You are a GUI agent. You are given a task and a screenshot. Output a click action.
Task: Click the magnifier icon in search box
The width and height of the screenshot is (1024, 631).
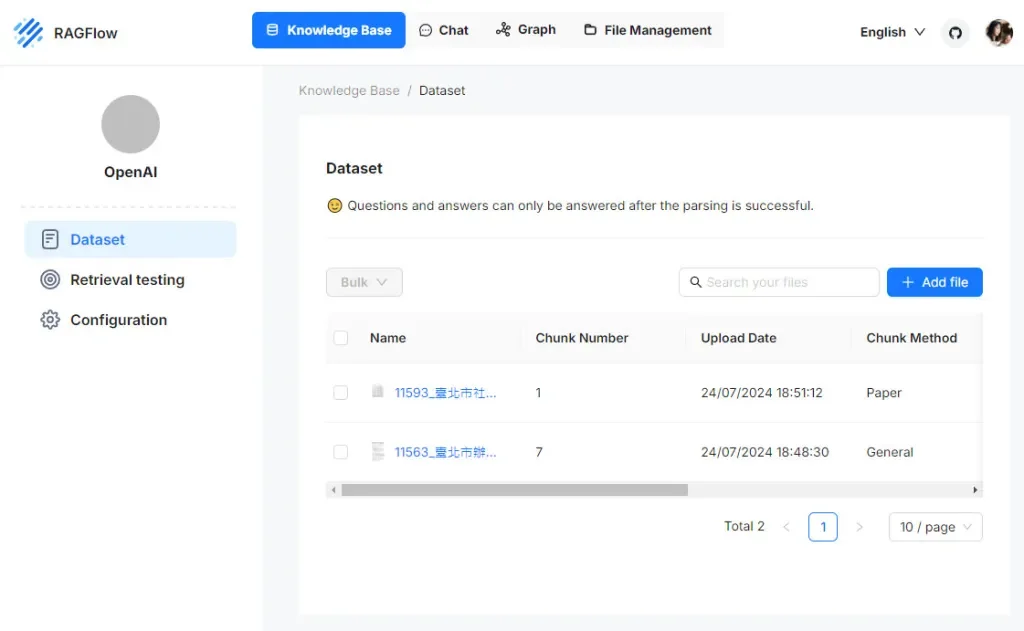pos(696,282)
